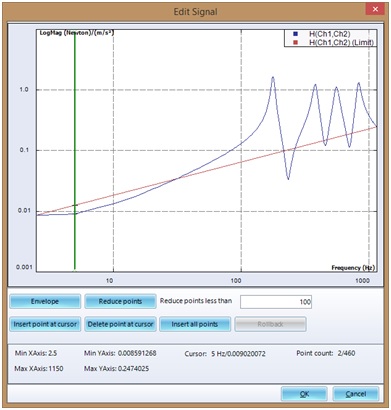
Task: Focus the Reduce points less than field
Action: 276,302
